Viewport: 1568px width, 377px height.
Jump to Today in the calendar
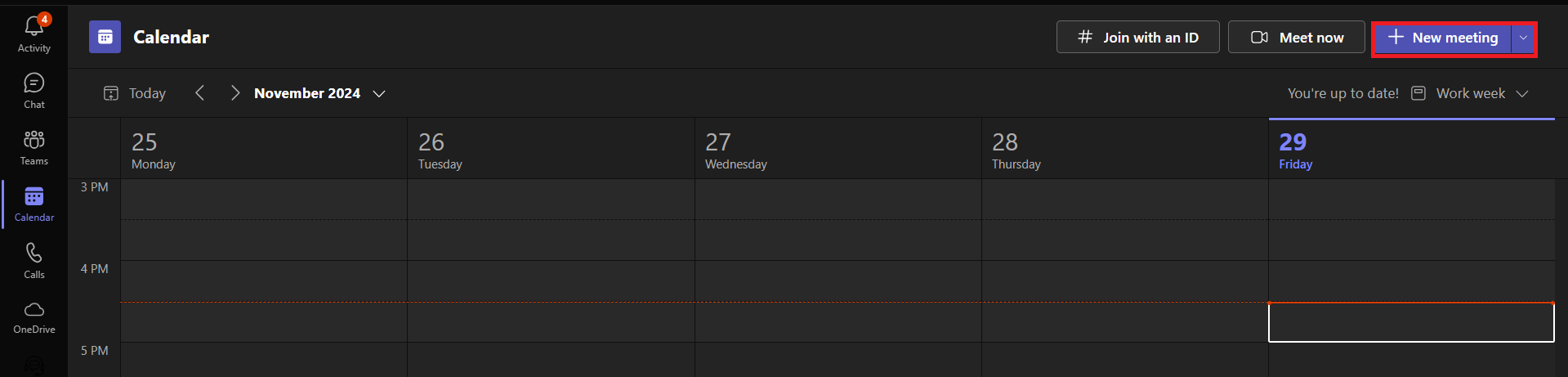[x=135, y=93]
